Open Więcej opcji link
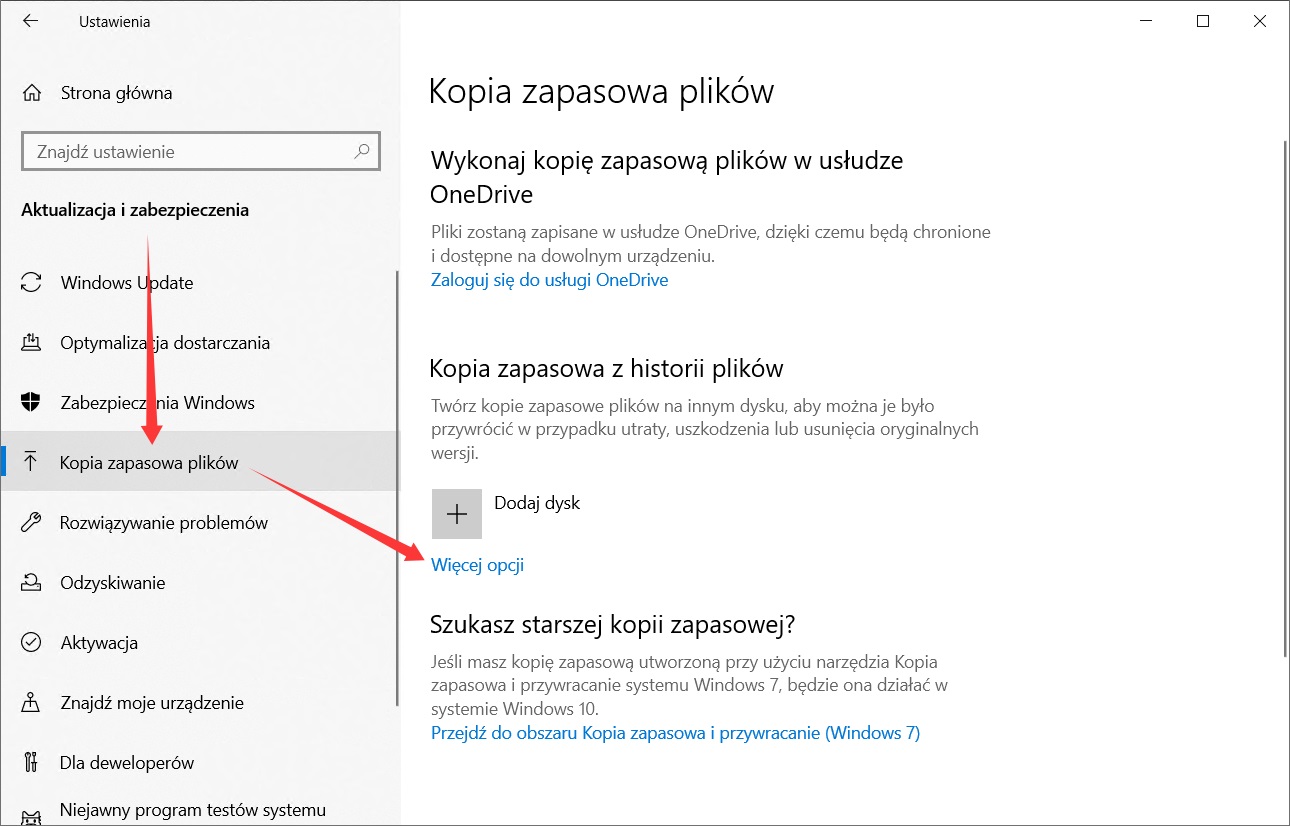 pyautogui.click(x=477, y=565)
